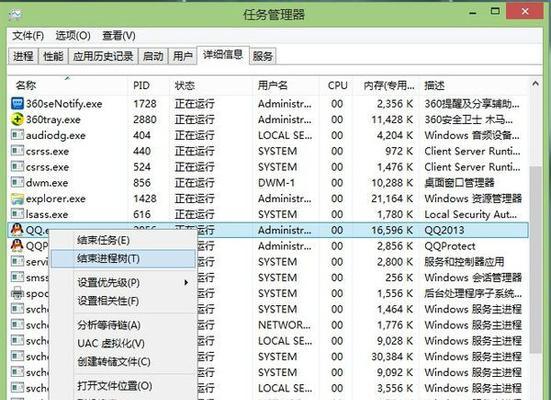Open the 文件(F) menu
Viewport: 551px width, 400px height.
tap(28, 36)
